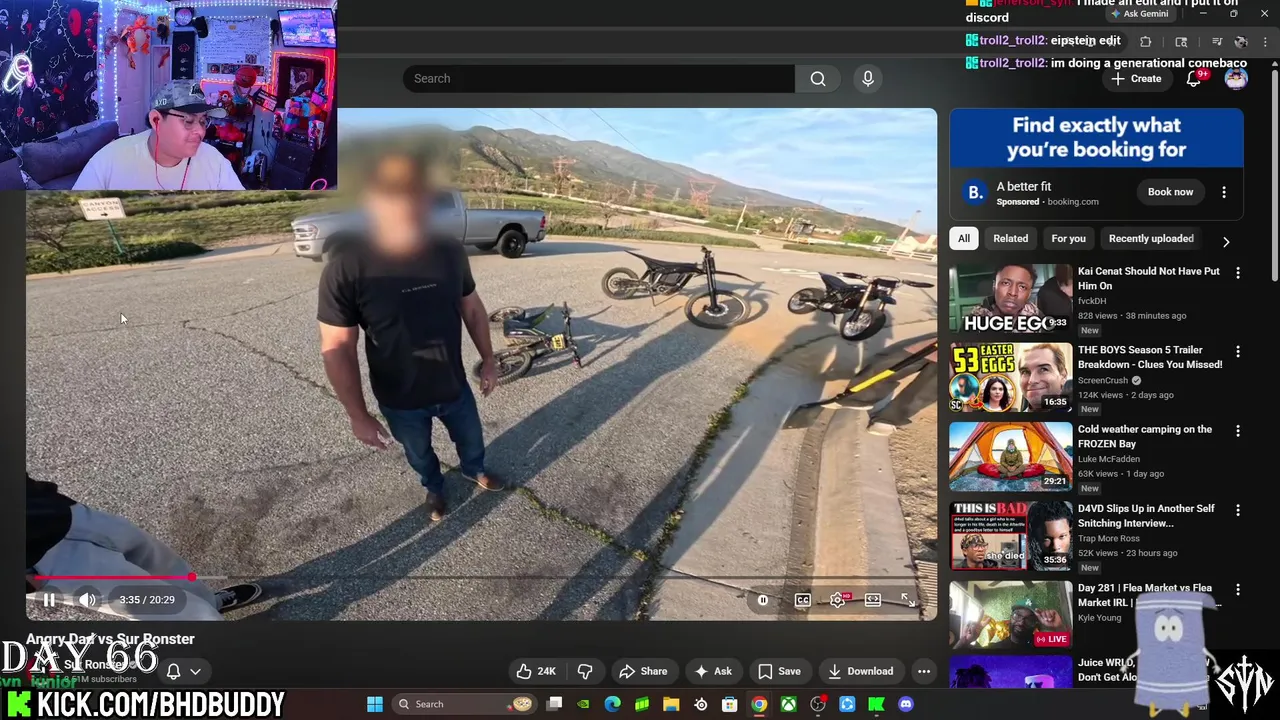Open D4VD Slips Up video title
Image resolution: width=1280 pixels, height=720 pixels.
(x=1146, y=516)
